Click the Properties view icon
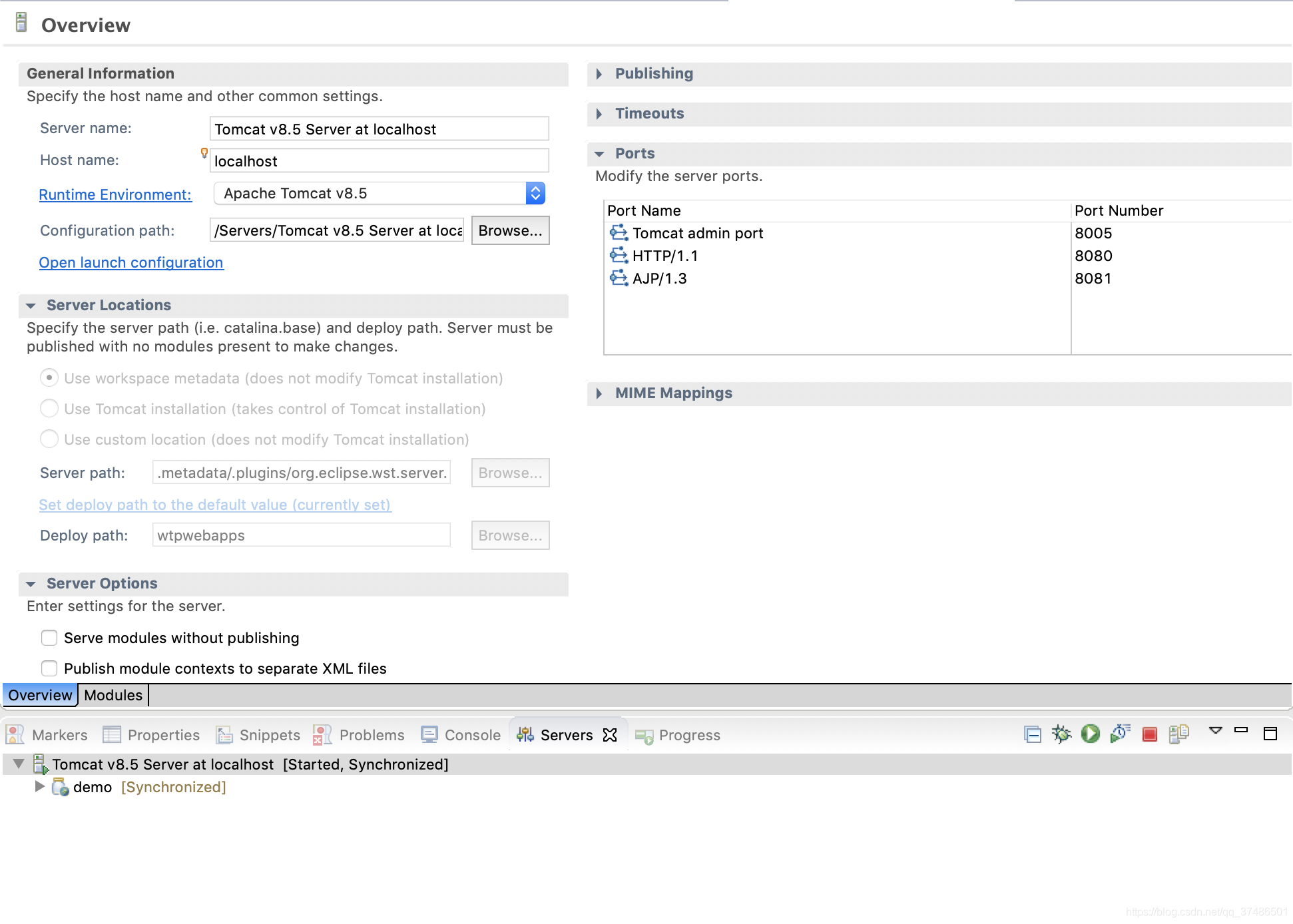Viewport: 1293px width, 924px height. point(112,735)
